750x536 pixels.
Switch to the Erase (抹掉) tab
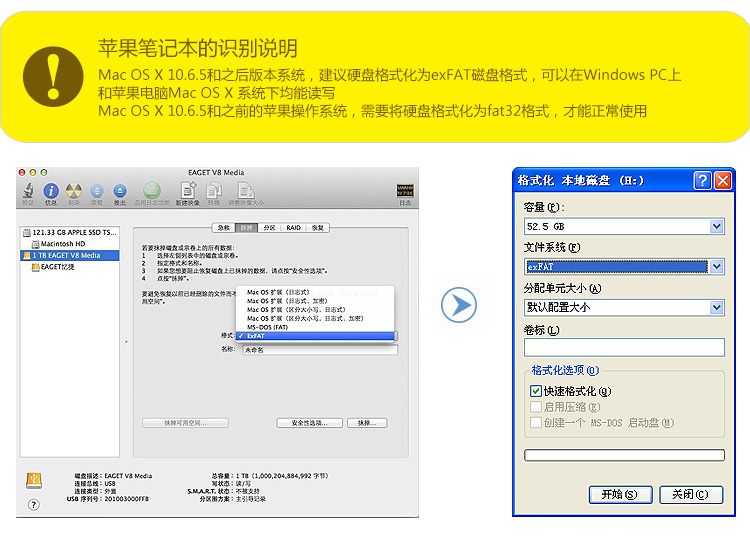point(246,228)
